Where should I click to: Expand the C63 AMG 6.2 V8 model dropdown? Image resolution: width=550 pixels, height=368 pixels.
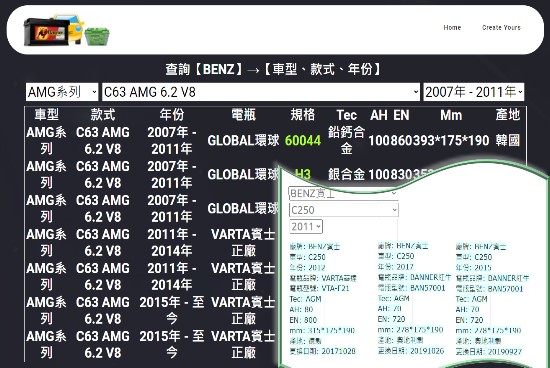coord(261,92)
